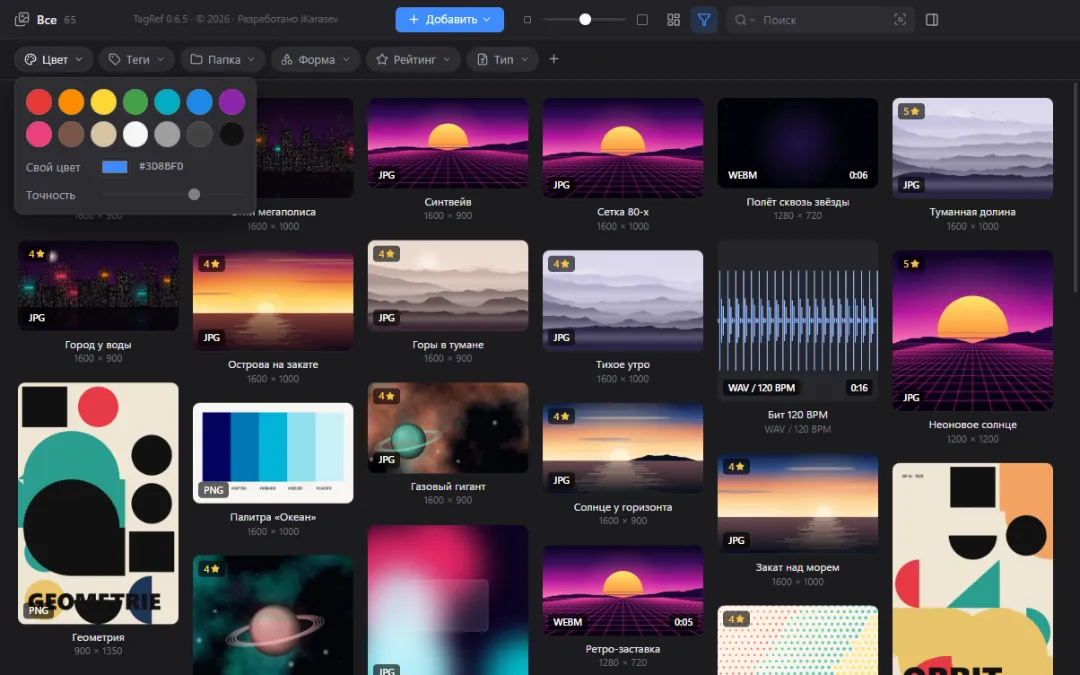
Task: Click the "Острова на закате" title text
Action: pyautogui.click(x=273, y=364)
